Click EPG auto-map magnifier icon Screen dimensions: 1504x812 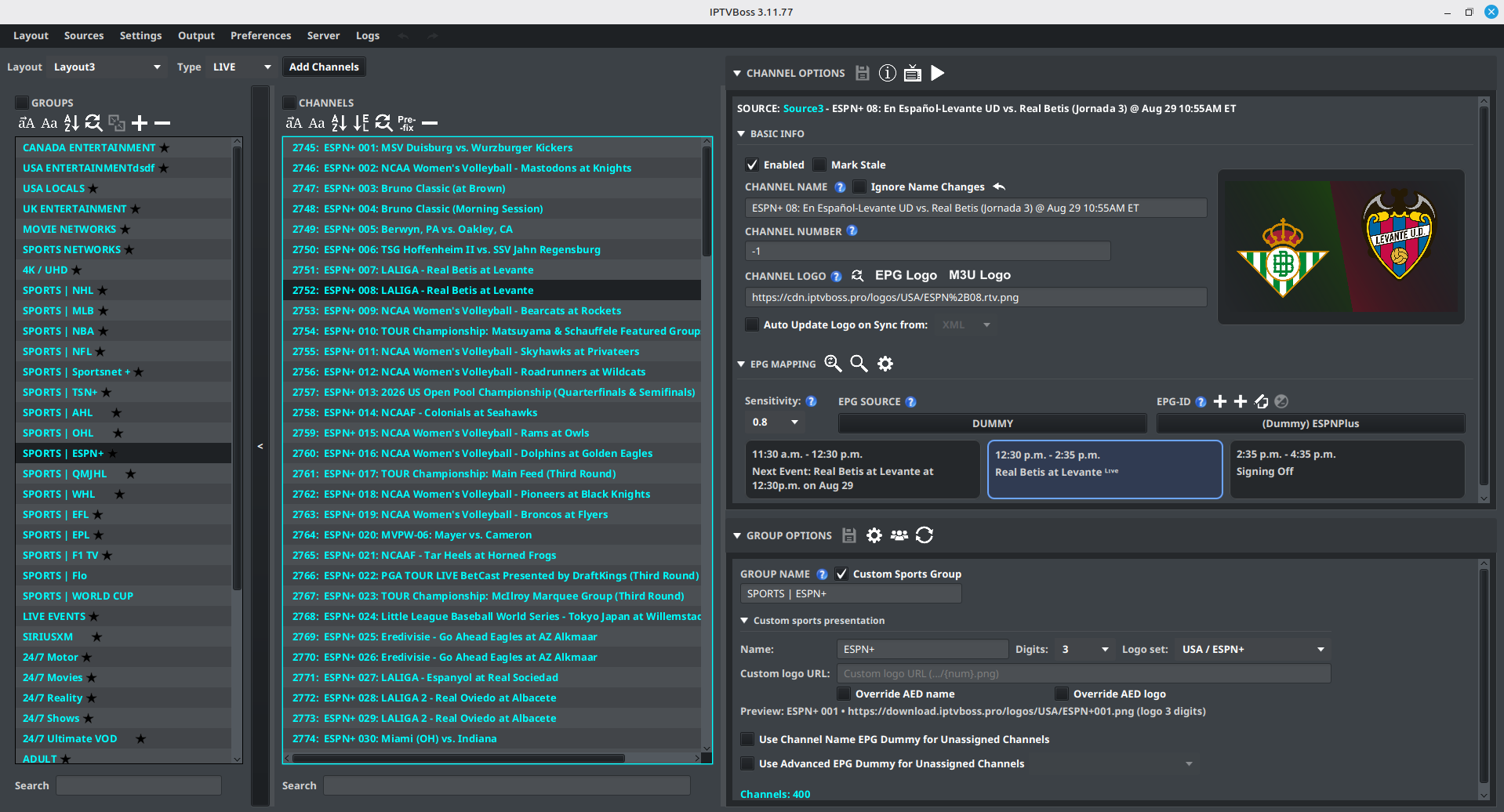[833, 364]
